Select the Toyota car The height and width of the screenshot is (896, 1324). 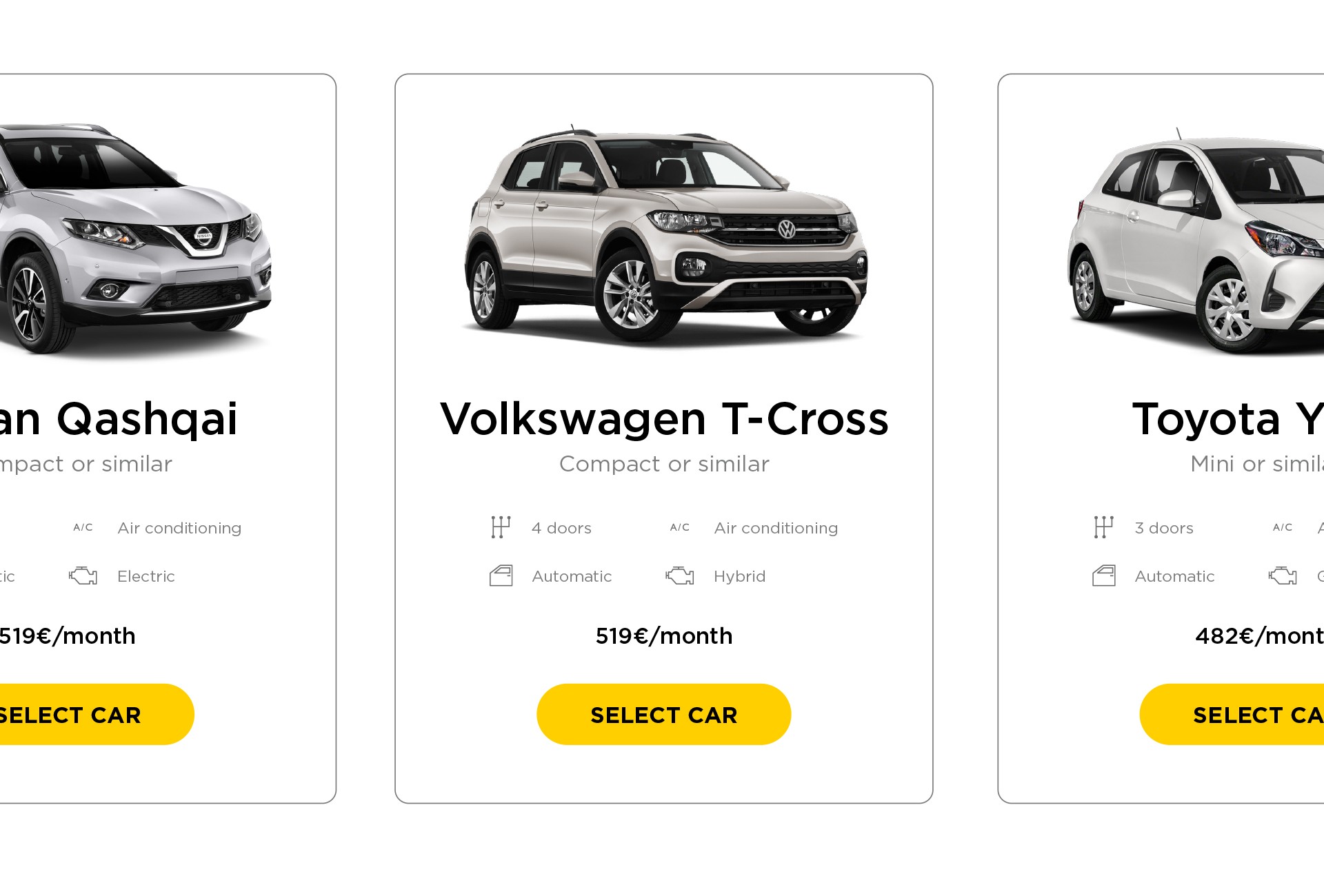[1232, 714]
